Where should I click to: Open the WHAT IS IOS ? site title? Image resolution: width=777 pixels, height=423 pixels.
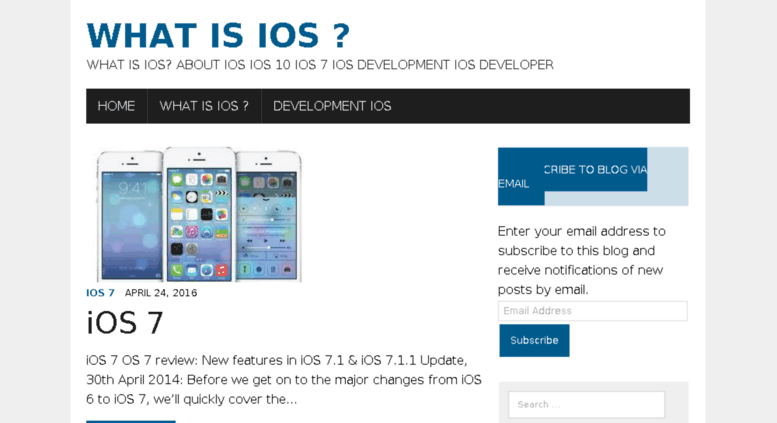[x=218, y=35]
